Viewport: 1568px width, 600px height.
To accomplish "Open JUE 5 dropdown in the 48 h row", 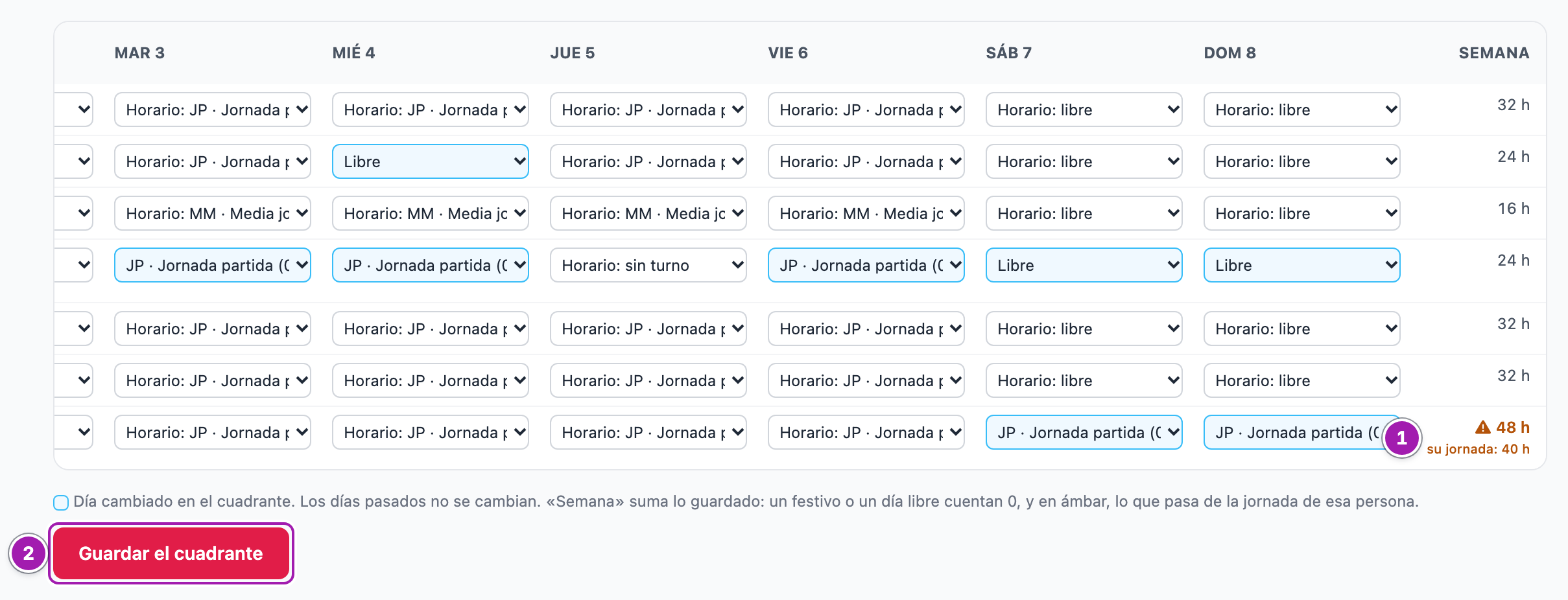I will tap(648, 432).
